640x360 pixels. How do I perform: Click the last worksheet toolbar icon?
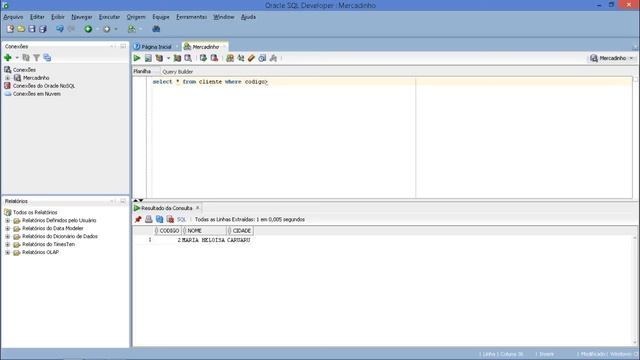click(273, 58)
